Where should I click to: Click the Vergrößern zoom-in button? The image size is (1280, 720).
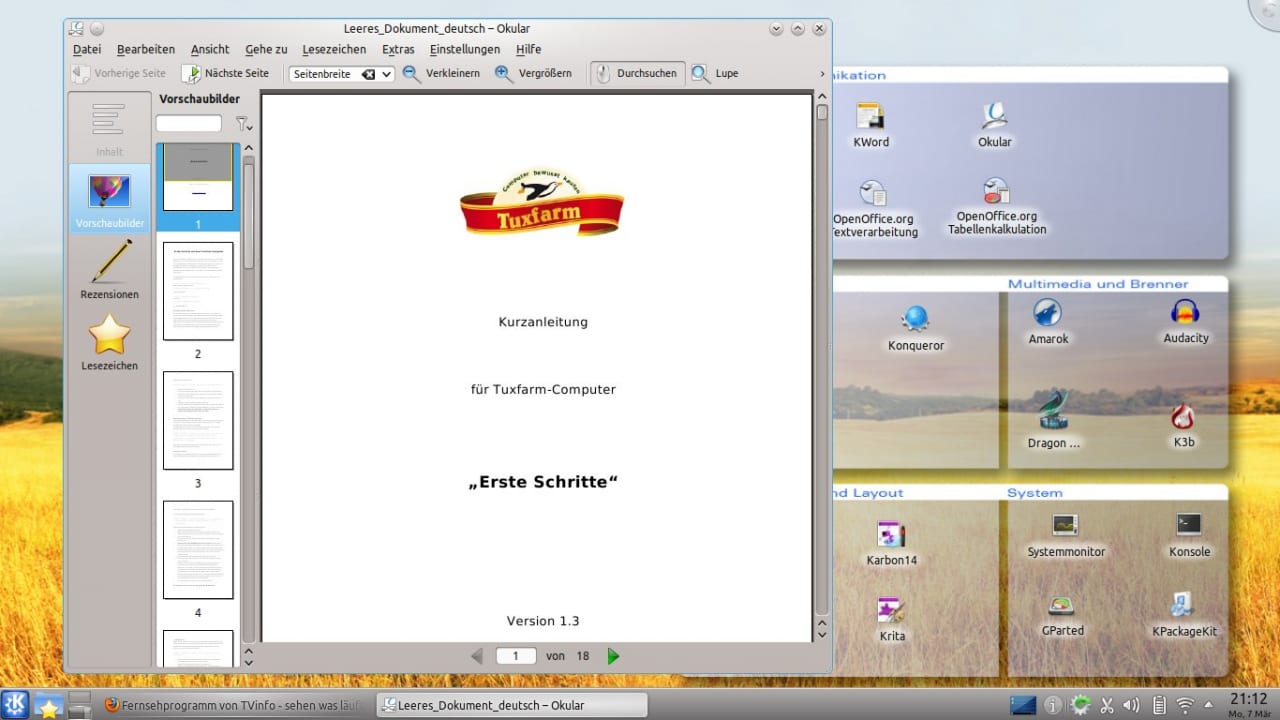click(x=533, y=73)
